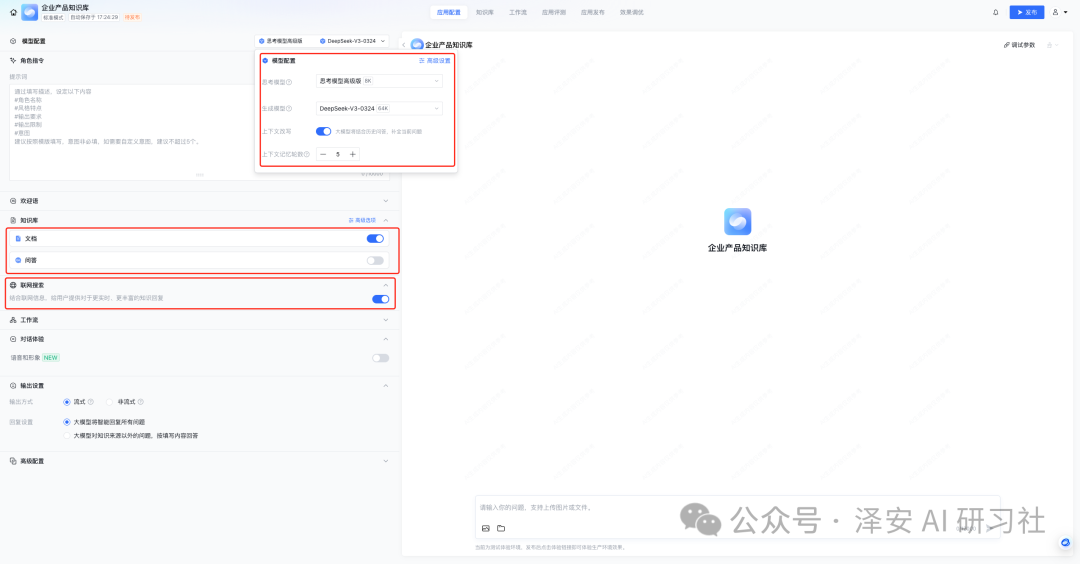Select the knowledge-only fixed reply radio option
The width and height of the screenshot is (1080, 564).
67,436
